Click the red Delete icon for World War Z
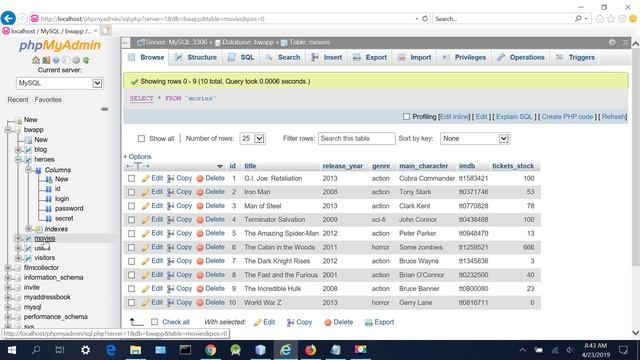640x360 pixels. [200, 303]
